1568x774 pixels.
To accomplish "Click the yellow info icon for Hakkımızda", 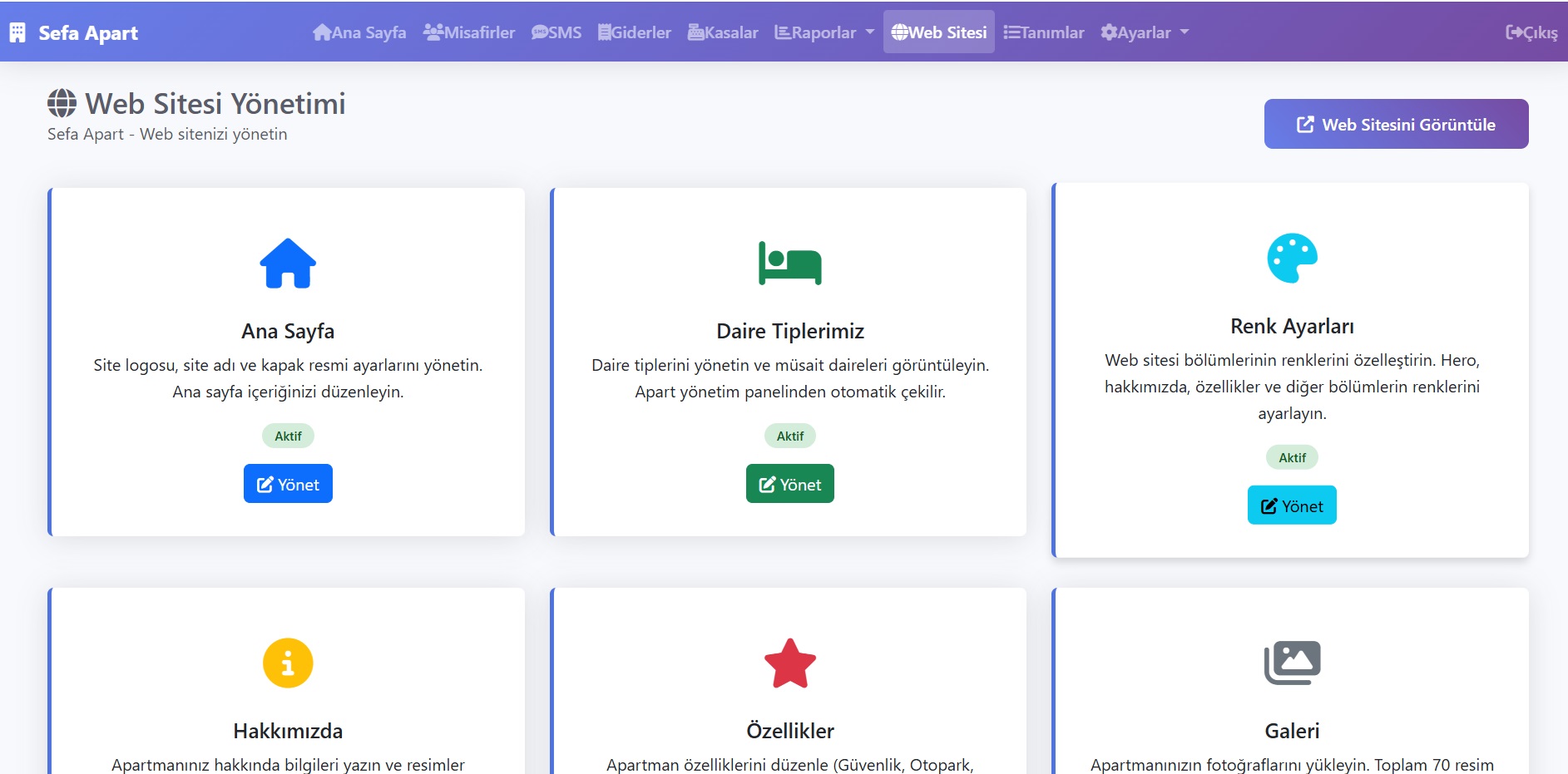I will click(288, 663).
